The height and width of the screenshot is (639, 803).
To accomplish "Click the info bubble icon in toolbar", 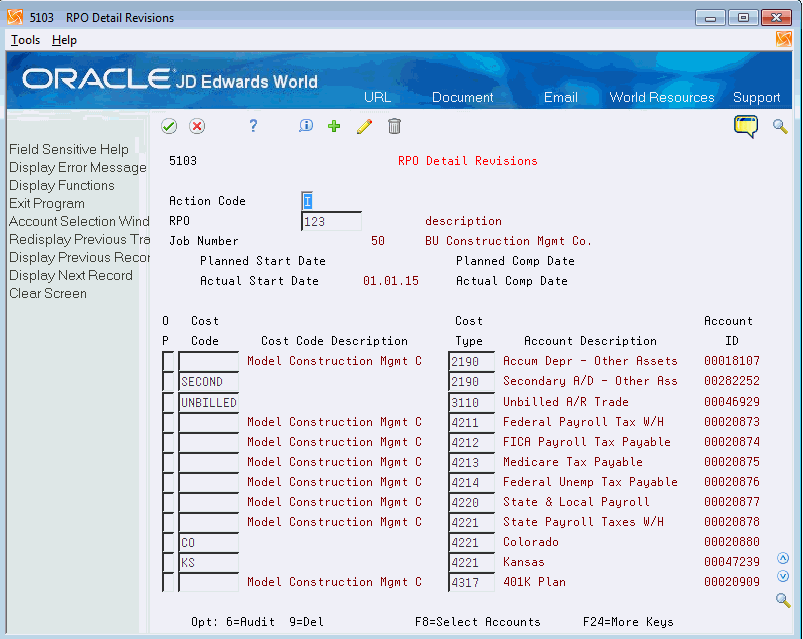I will click(x=306, y=126).
